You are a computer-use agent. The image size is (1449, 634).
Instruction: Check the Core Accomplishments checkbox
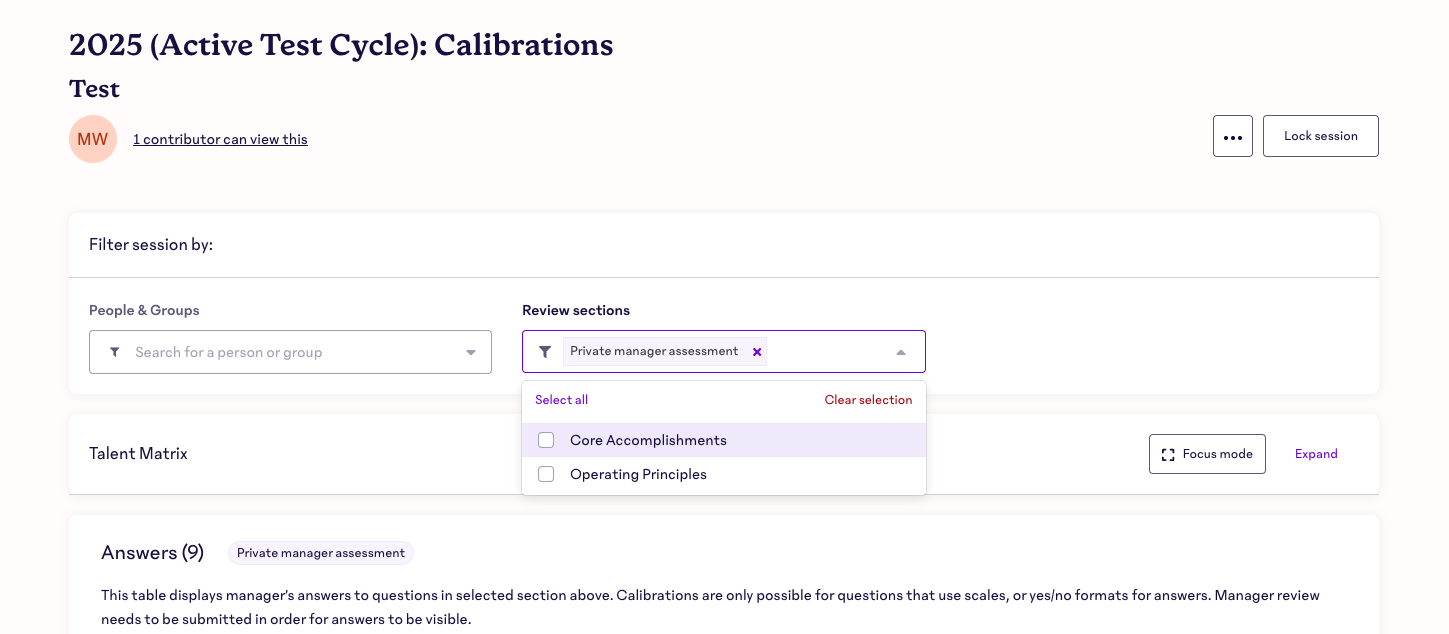coord(546,440)
